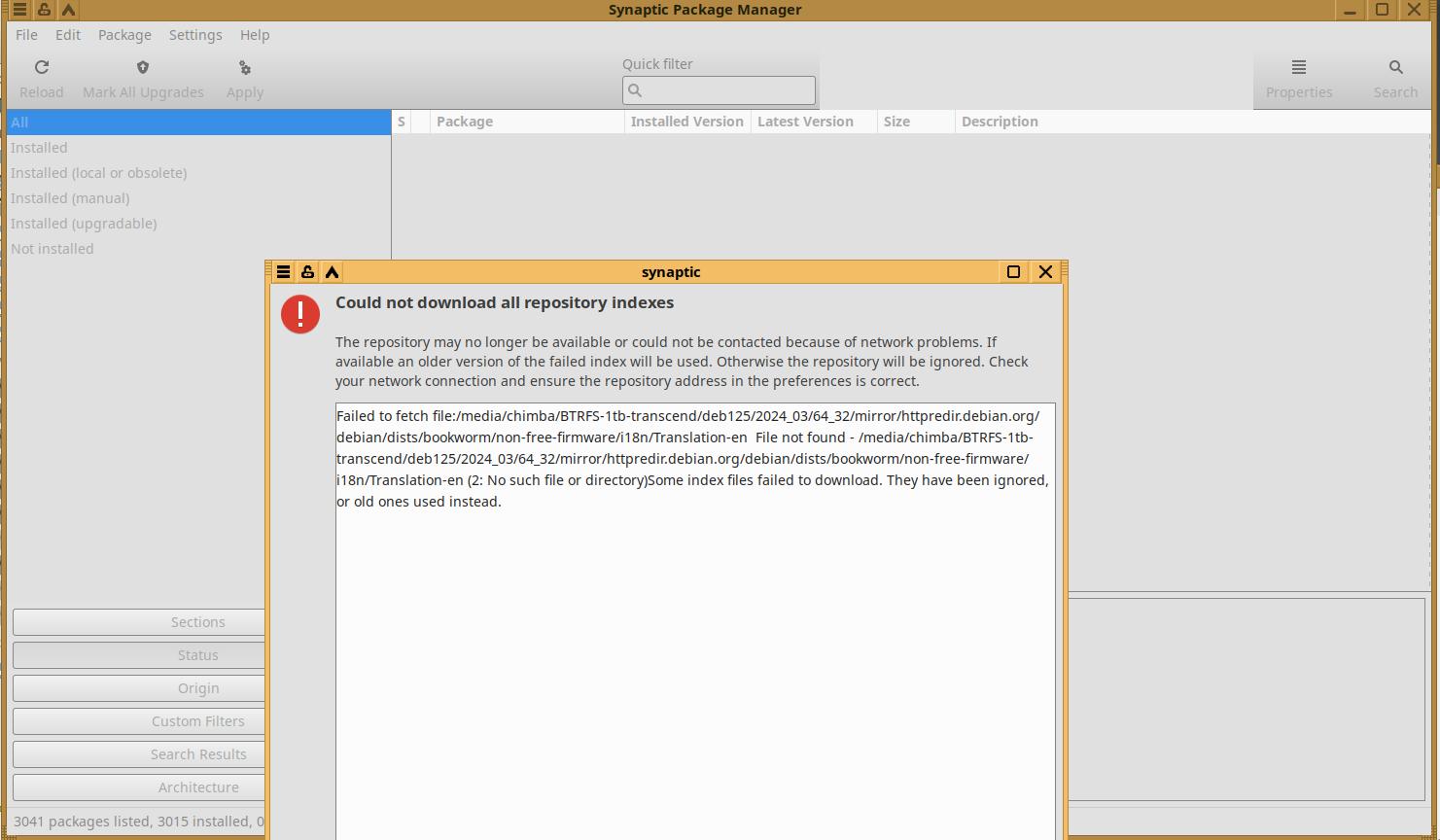The image size is (1440, 840).
Task: Click the synaptic dialog's shade-up arrow icon
Action: click(x=332, y=272)
